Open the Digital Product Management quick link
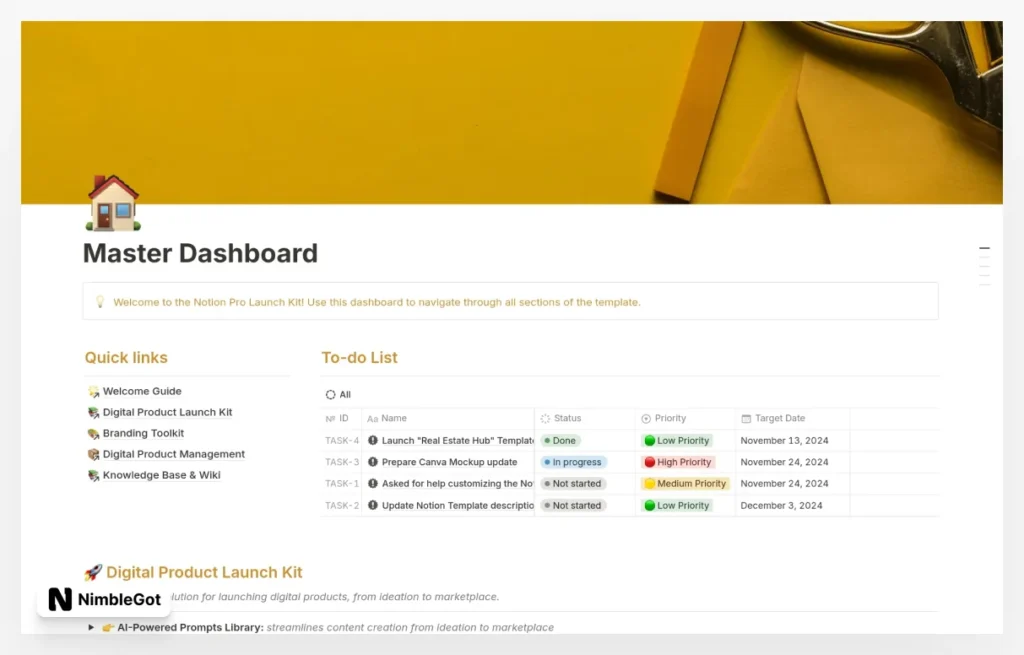 tap(174, 454)
